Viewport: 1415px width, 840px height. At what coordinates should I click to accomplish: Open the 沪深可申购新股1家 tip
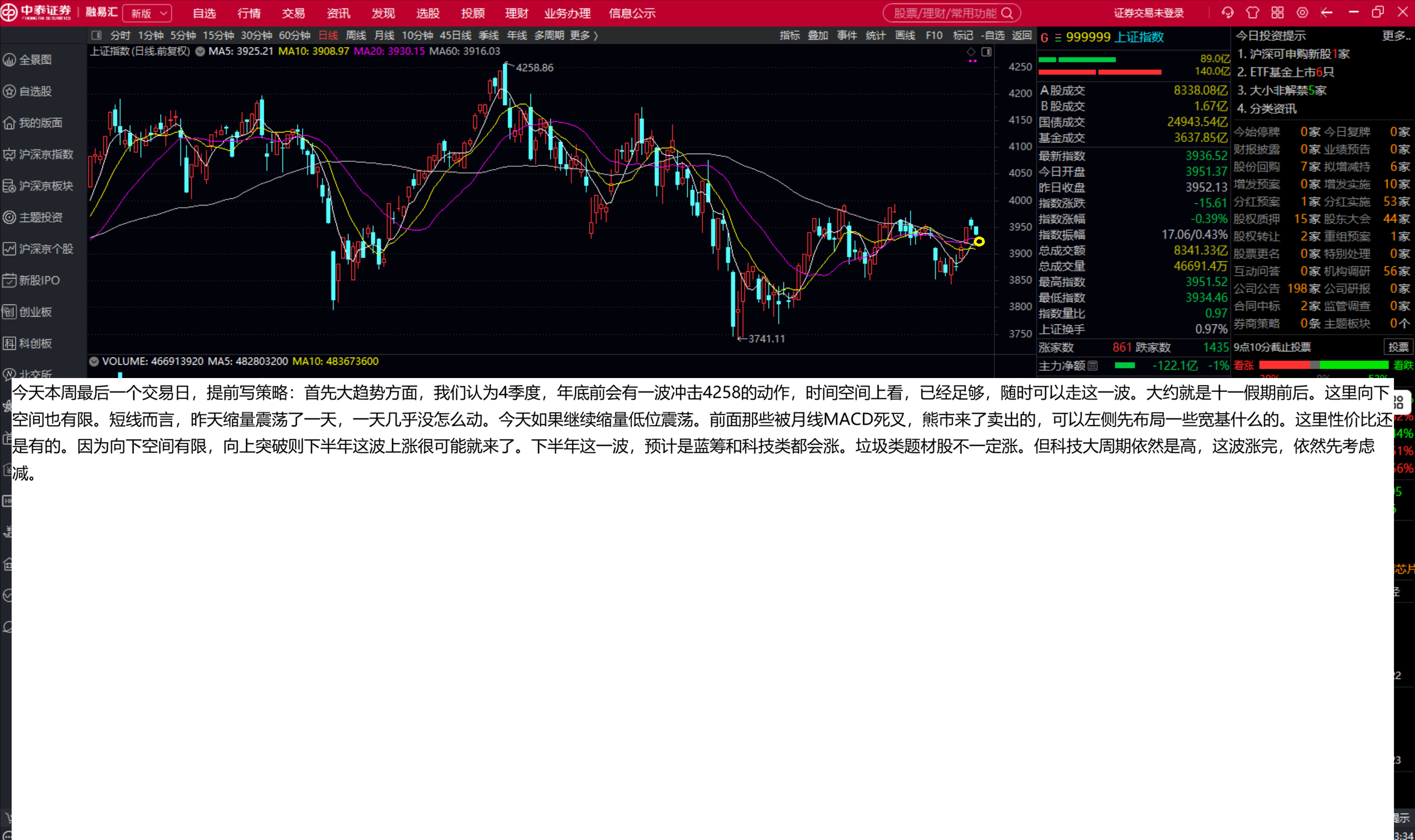(1293, 54)
